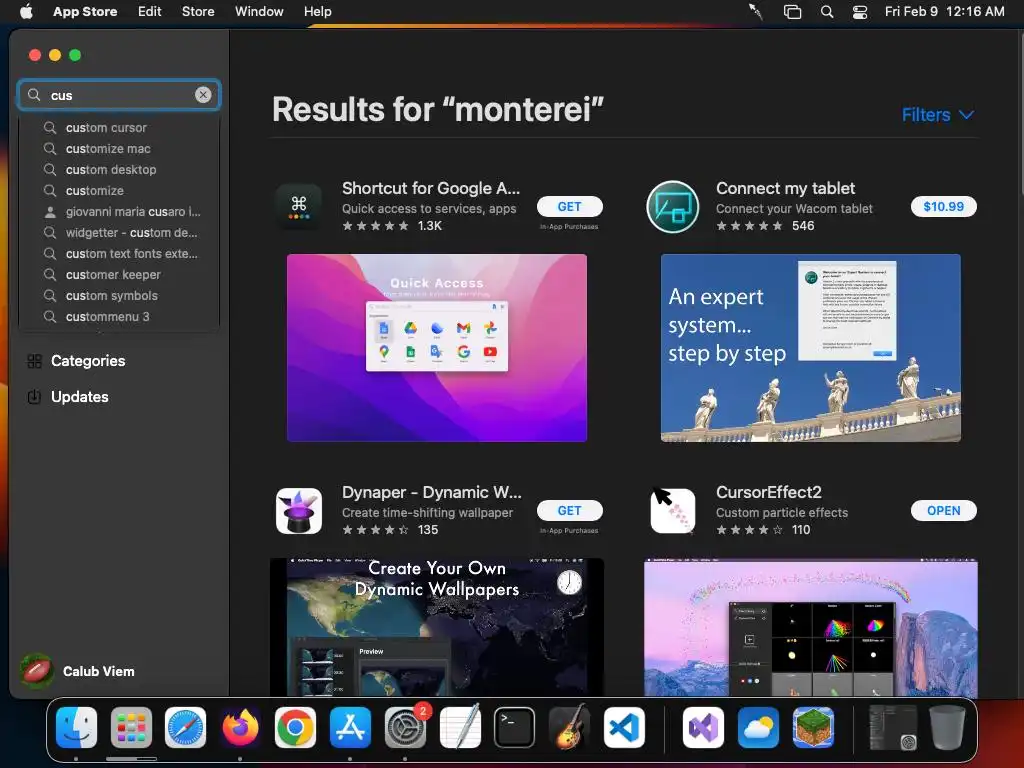The image size is (1024, 768).
Task: Open the Dynaper magic hat app icon
Action: (x=298, y=511)
